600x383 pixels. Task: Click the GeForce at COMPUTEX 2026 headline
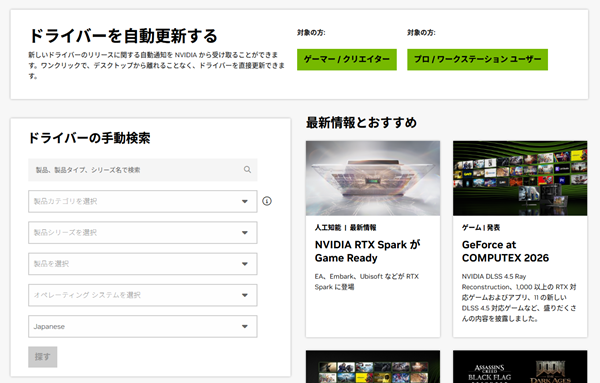click(x=505, y=251)
